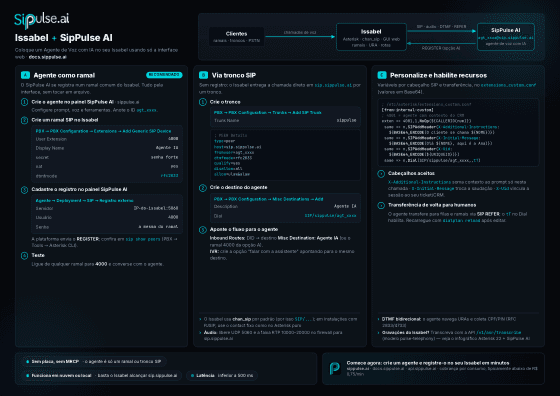Viewport: 560px width, 396px height.
Task: Click the 'Issabel' box in the diagram
Action: coord(371,37)
